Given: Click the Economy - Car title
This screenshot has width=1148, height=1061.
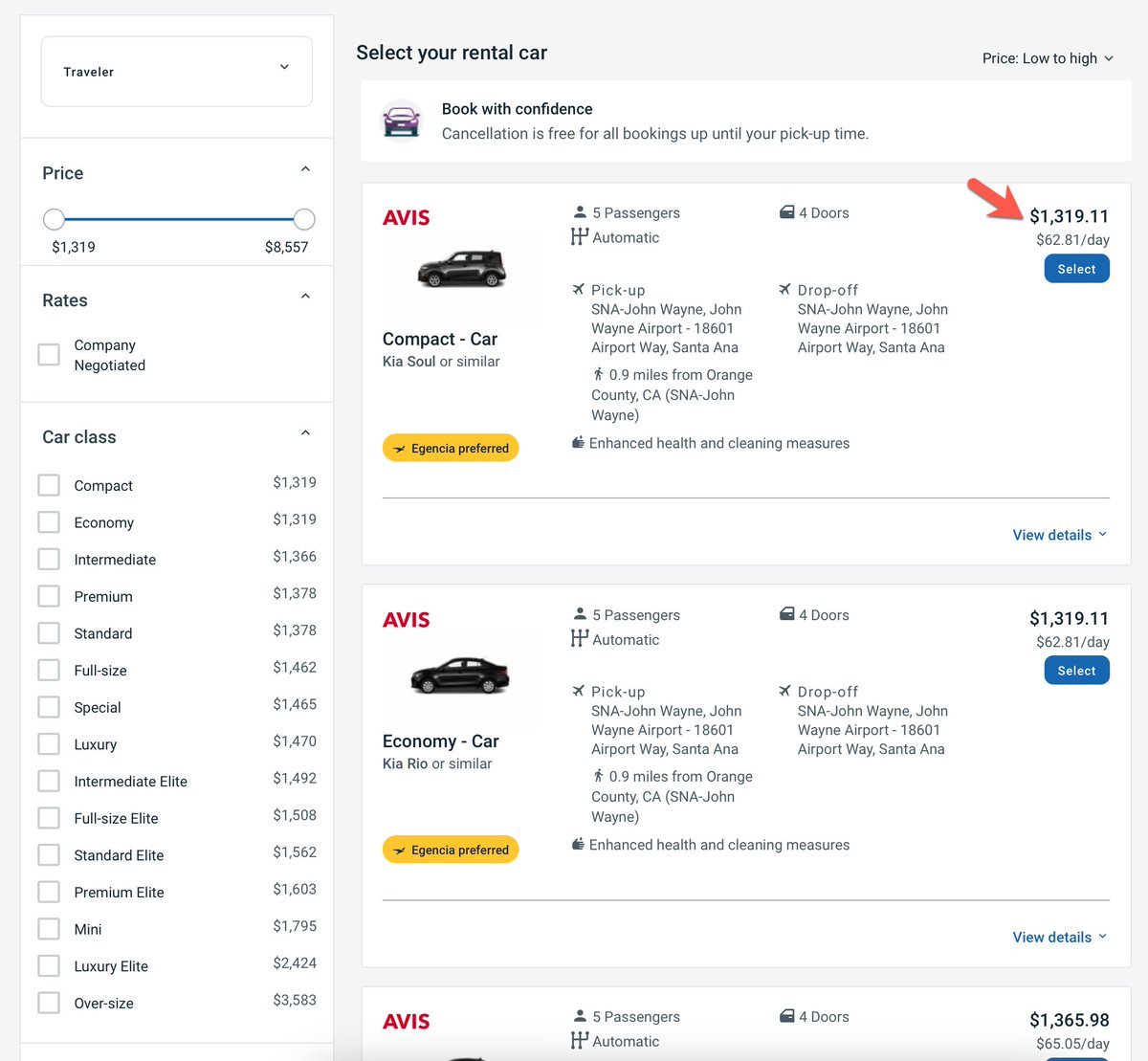Looking at the screenshot, I should click(x=441, y=740).
